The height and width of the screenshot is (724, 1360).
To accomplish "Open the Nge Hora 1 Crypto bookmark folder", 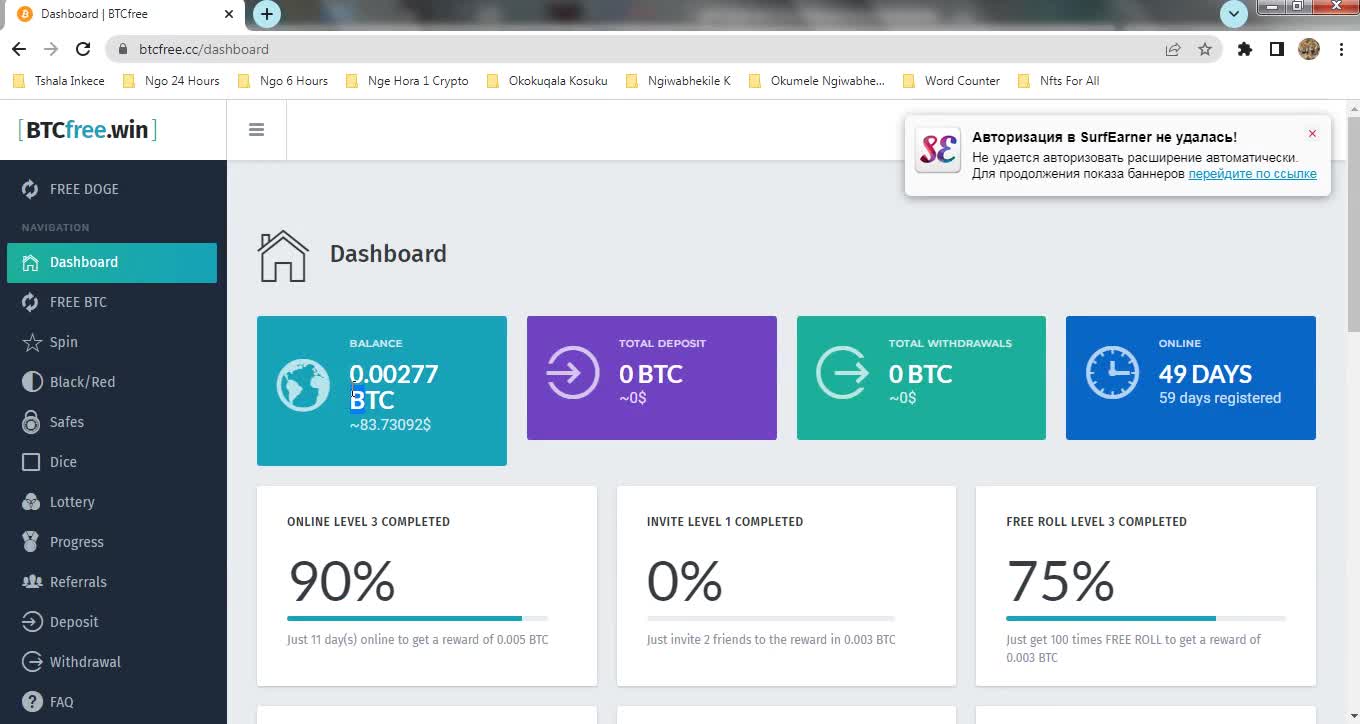I will [407, 81].
